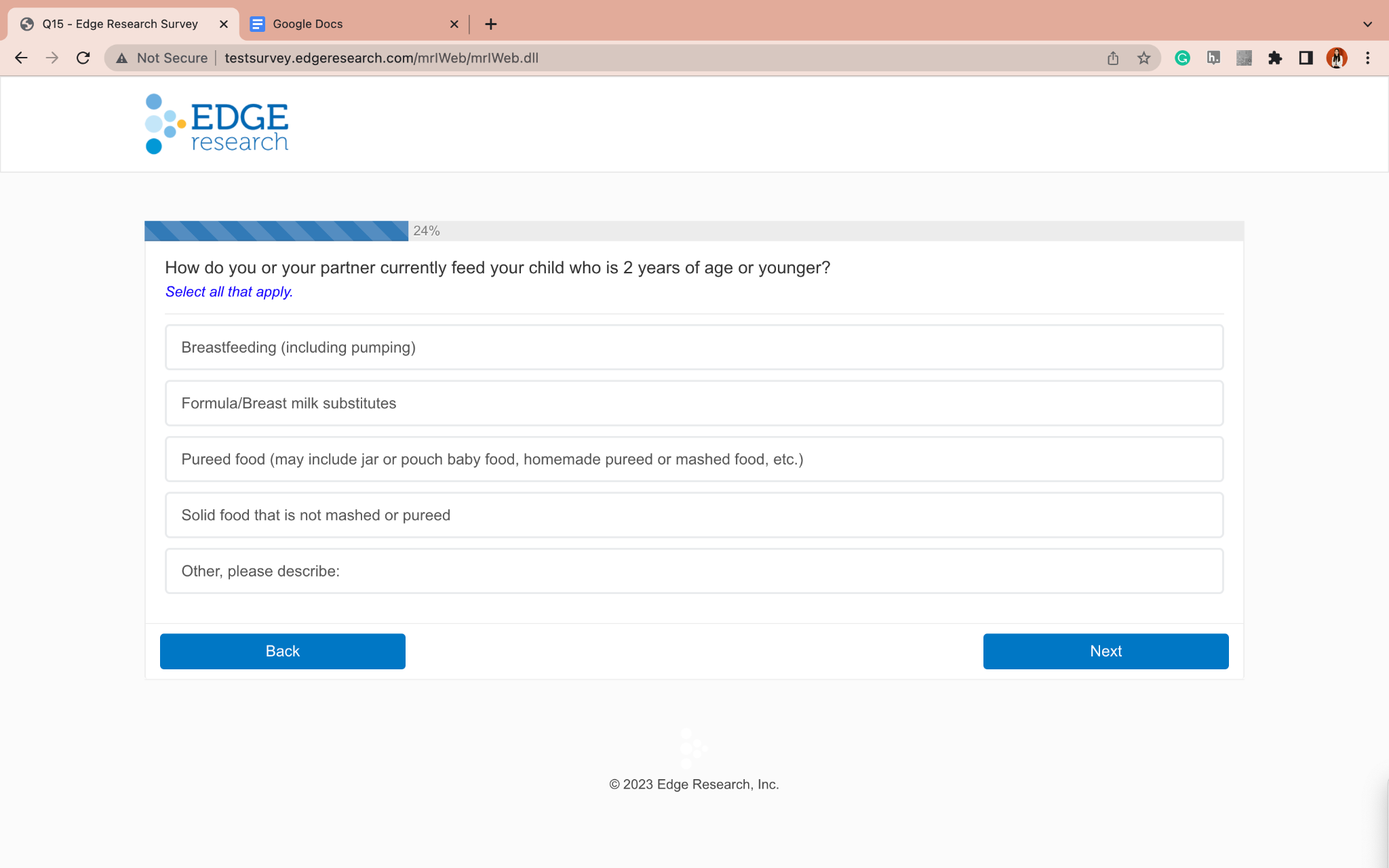
Task: Click the user profile avatar
Action: (x=1337, y=58)
